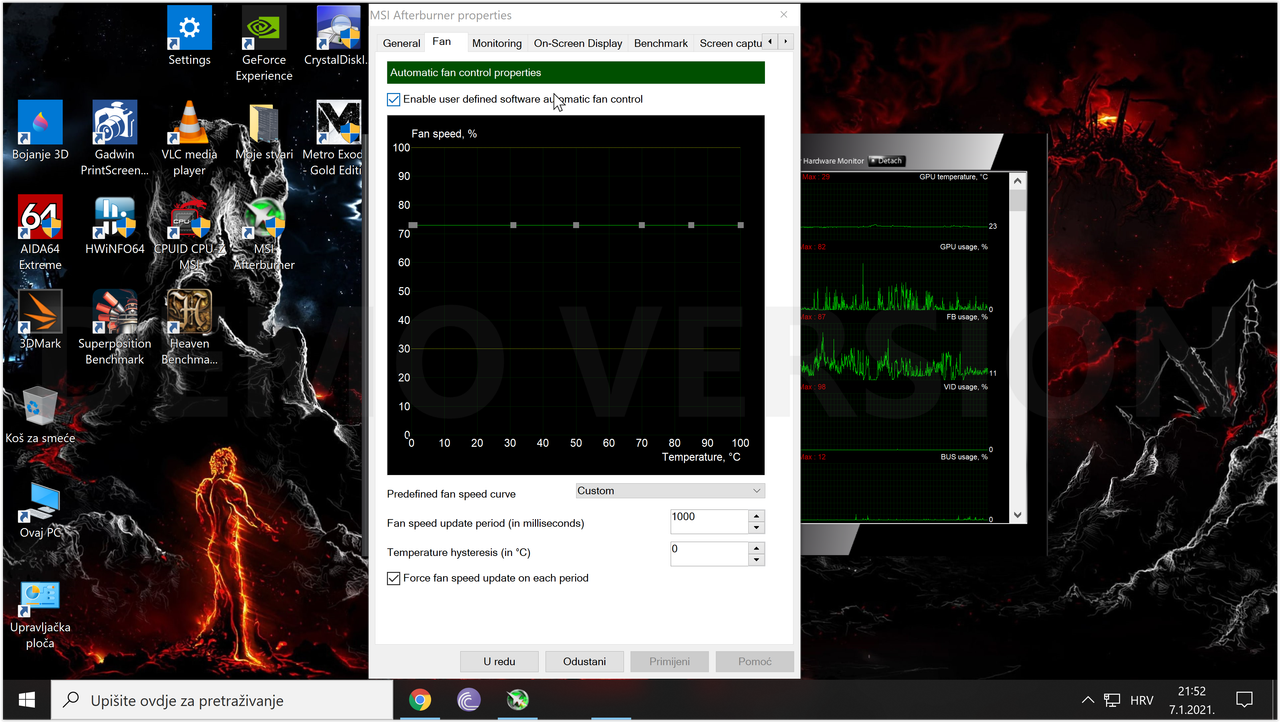Open the taskbar clock and date

tap(1191, 700)
